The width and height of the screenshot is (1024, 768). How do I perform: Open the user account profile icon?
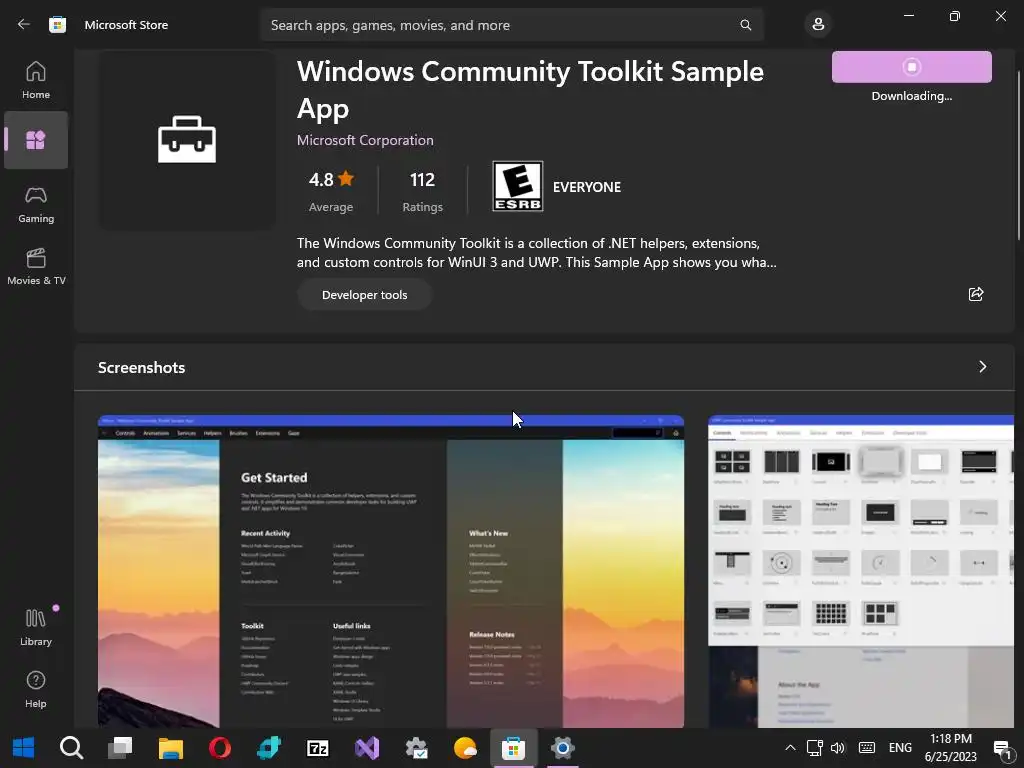[x=818, y=25]
